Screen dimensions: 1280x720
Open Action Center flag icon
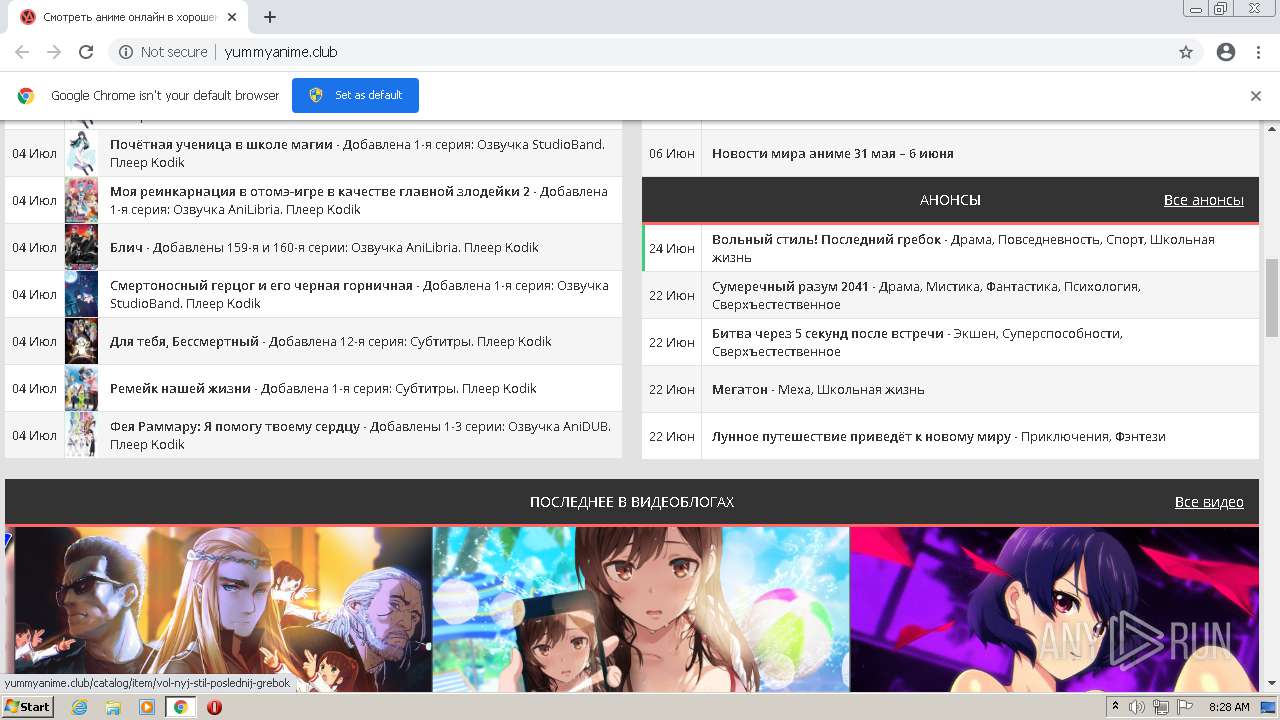click(1184, 707)
